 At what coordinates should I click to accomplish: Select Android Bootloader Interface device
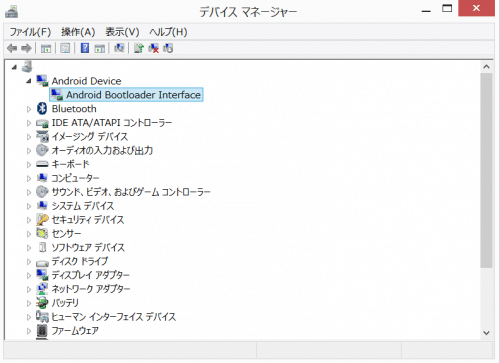tap(126, 95)
